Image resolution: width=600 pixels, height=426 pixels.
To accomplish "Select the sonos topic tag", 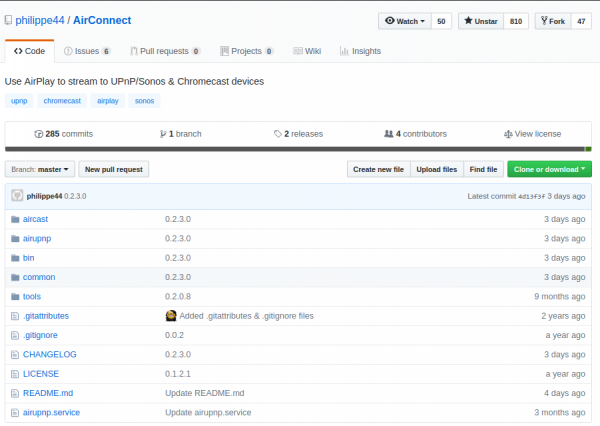I will pyautogui.click(x=144, y=101).
